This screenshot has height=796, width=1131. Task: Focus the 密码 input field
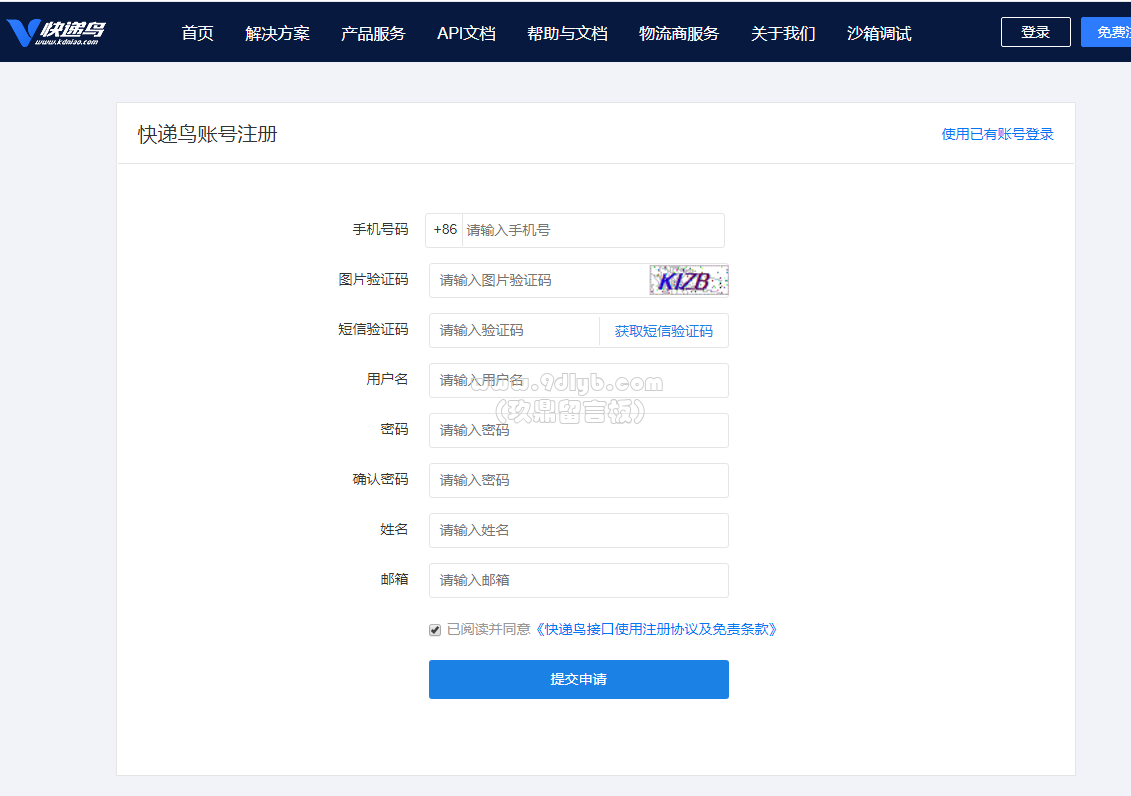pyautogui.click(x=578, y=430)
